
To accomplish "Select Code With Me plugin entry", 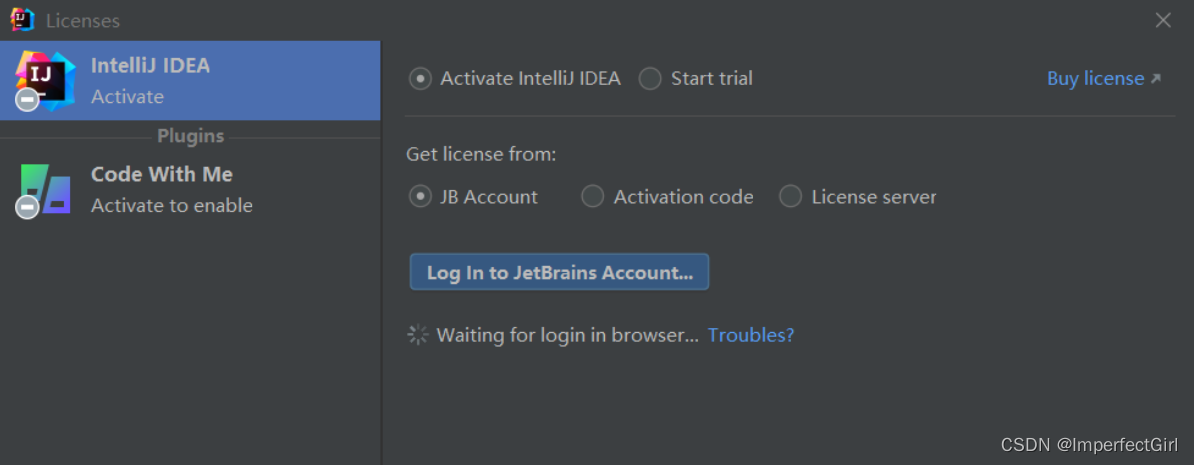I will pyautogui.click(x=190, y=190).
